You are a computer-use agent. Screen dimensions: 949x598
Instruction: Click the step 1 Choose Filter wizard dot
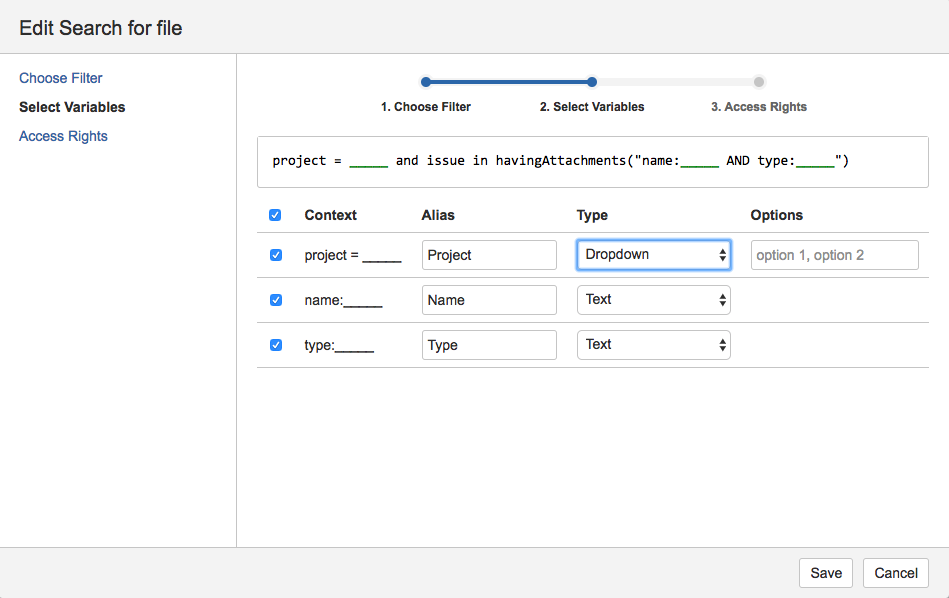425,81
